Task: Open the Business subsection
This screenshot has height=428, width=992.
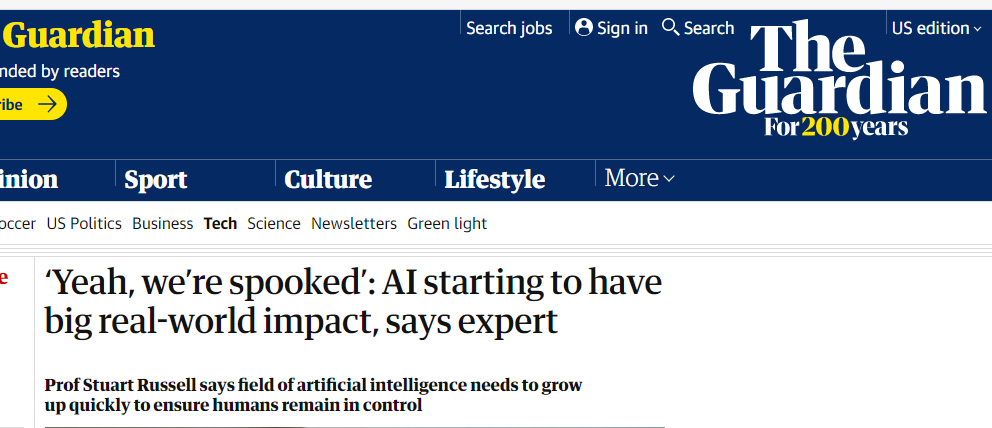Action: pyautogui.click(x=163, y=223)
